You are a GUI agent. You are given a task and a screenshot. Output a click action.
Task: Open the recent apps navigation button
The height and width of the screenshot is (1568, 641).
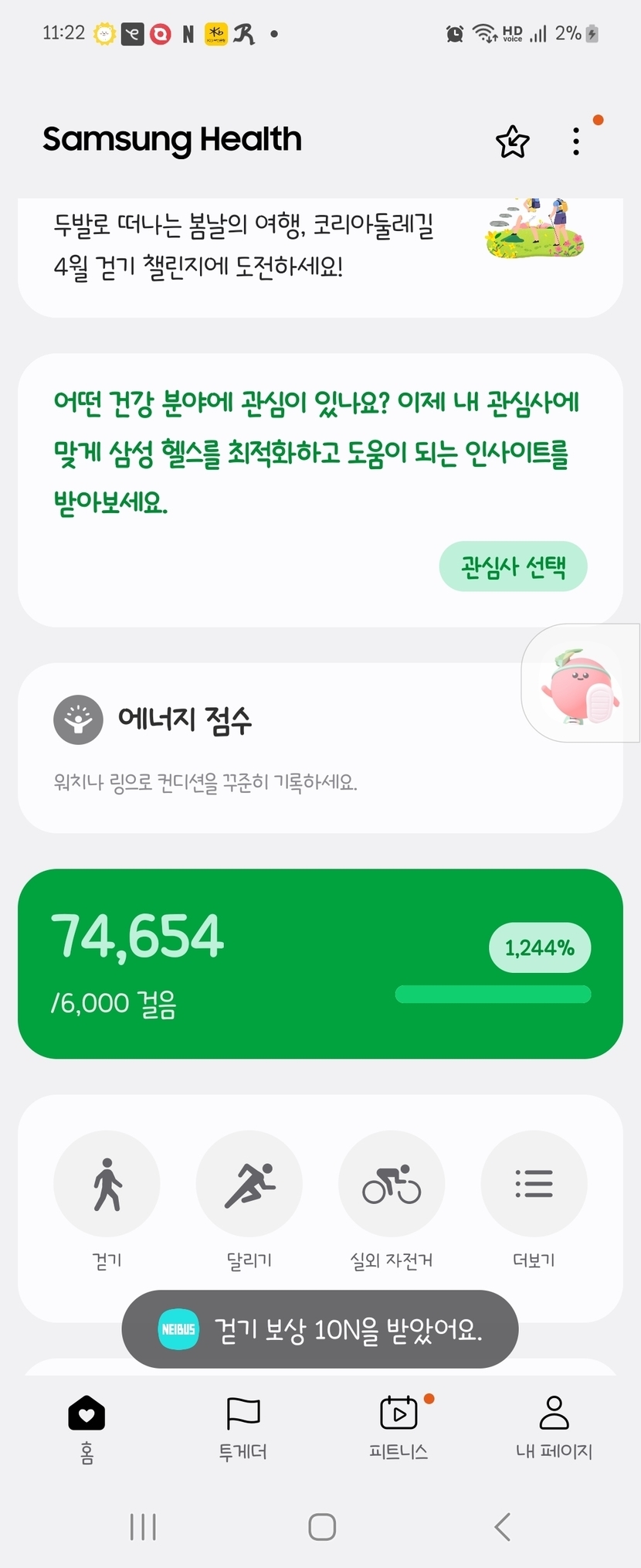tap(143, 1527)
